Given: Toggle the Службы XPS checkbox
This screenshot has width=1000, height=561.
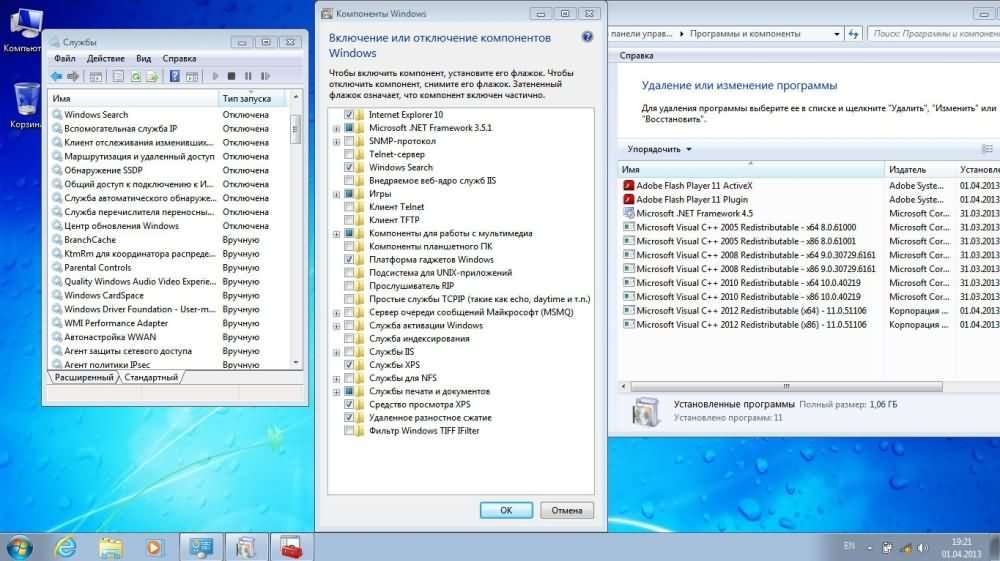Looking at the screenshot, I should 349,365.
